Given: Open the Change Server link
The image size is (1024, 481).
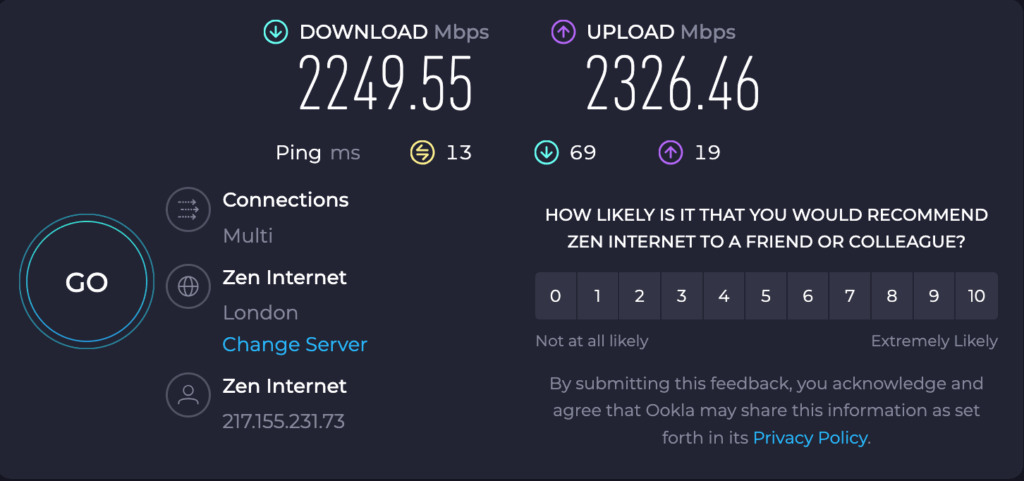Looking at the screenshot, I should pos(295,345).
